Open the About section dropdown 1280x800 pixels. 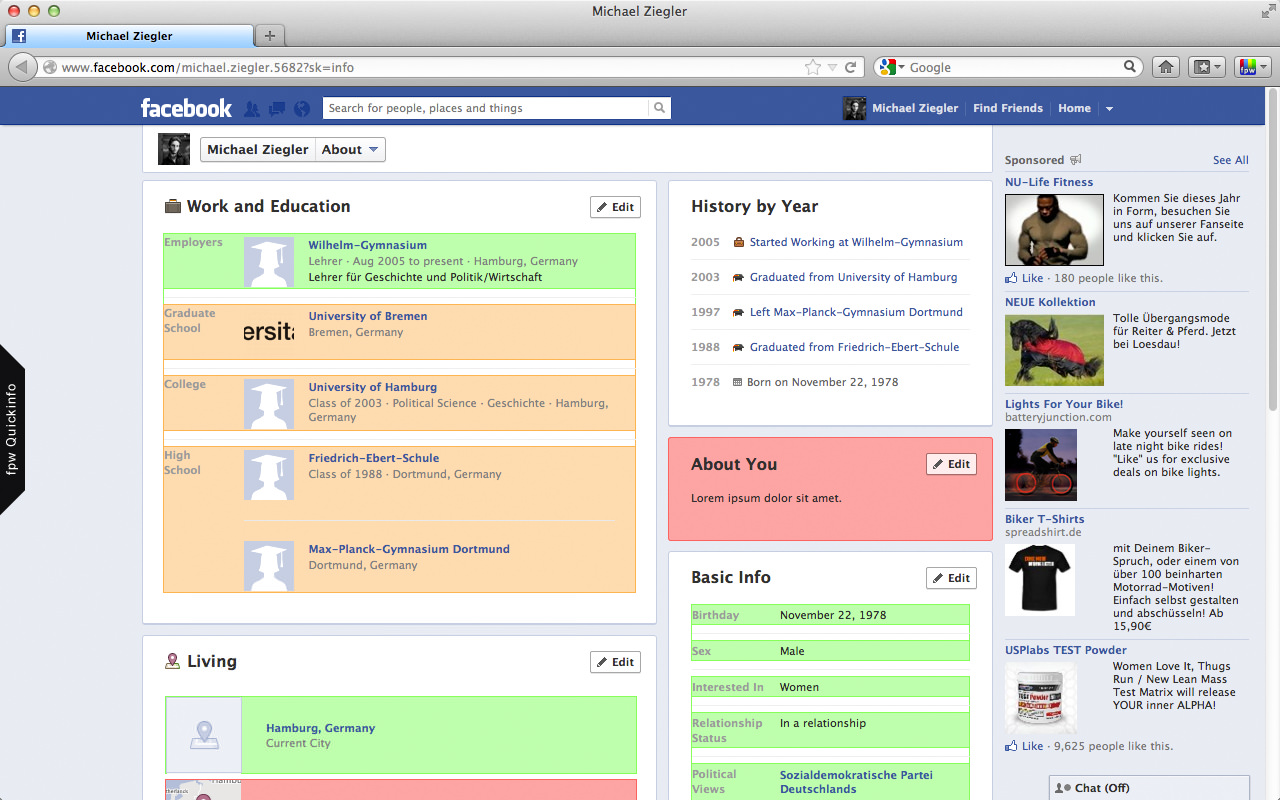pyautogui.click(x=350, y=150)
